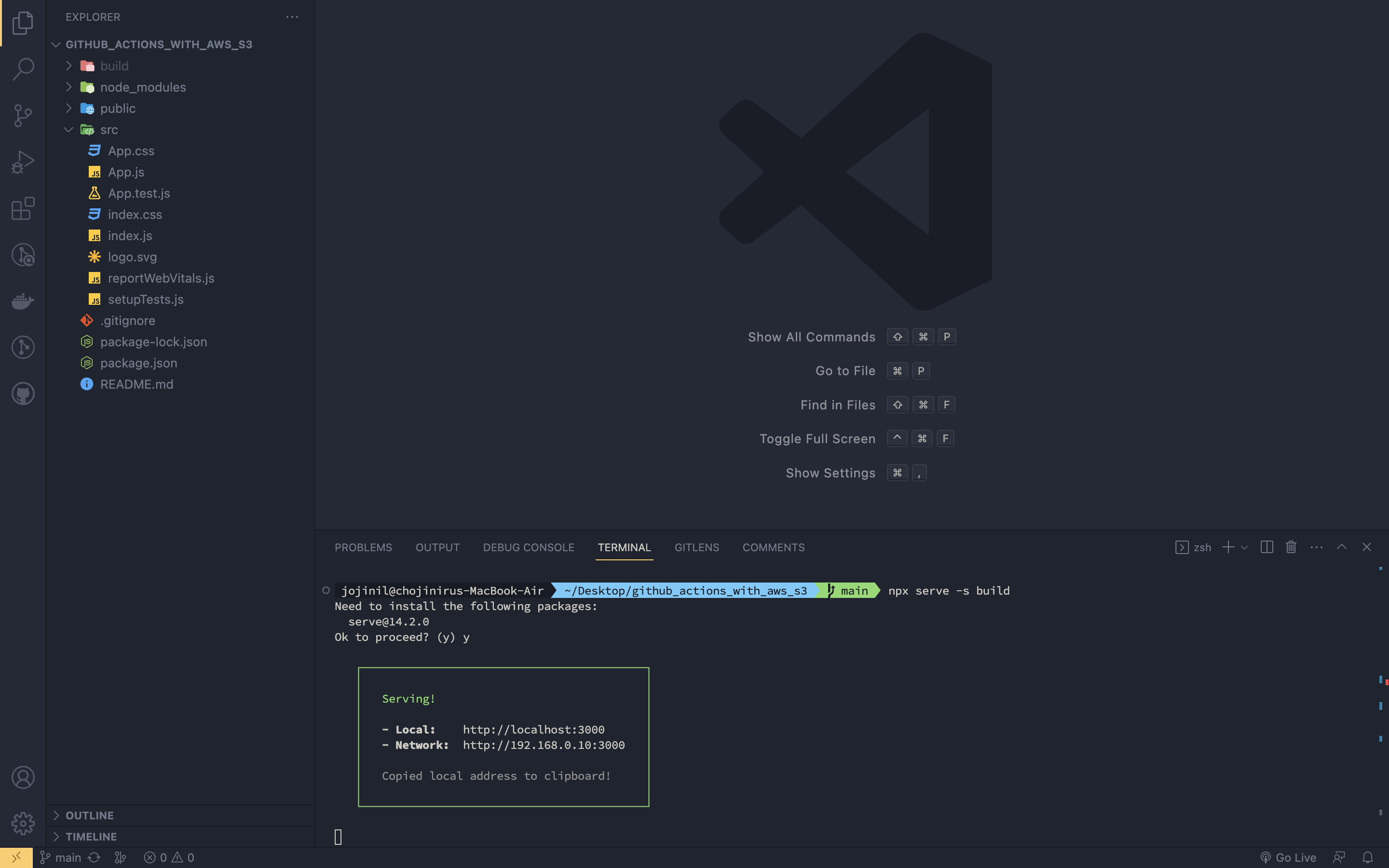Expand the Outline section

click(x=180, y=815)
